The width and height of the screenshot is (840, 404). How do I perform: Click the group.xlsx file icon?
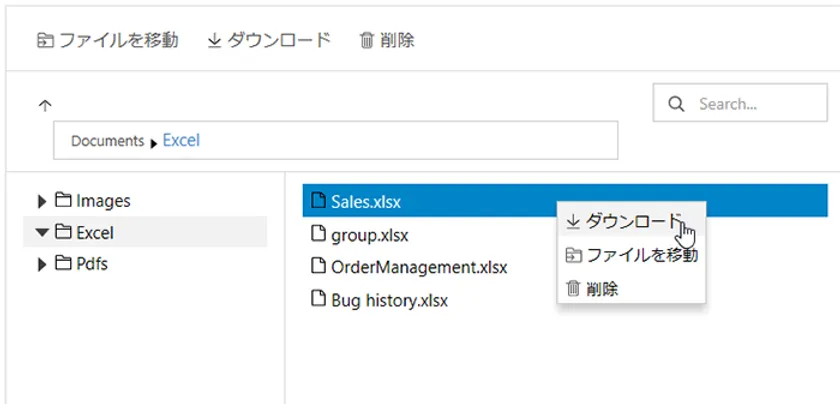pyautogui.click(x=319, y=235)
